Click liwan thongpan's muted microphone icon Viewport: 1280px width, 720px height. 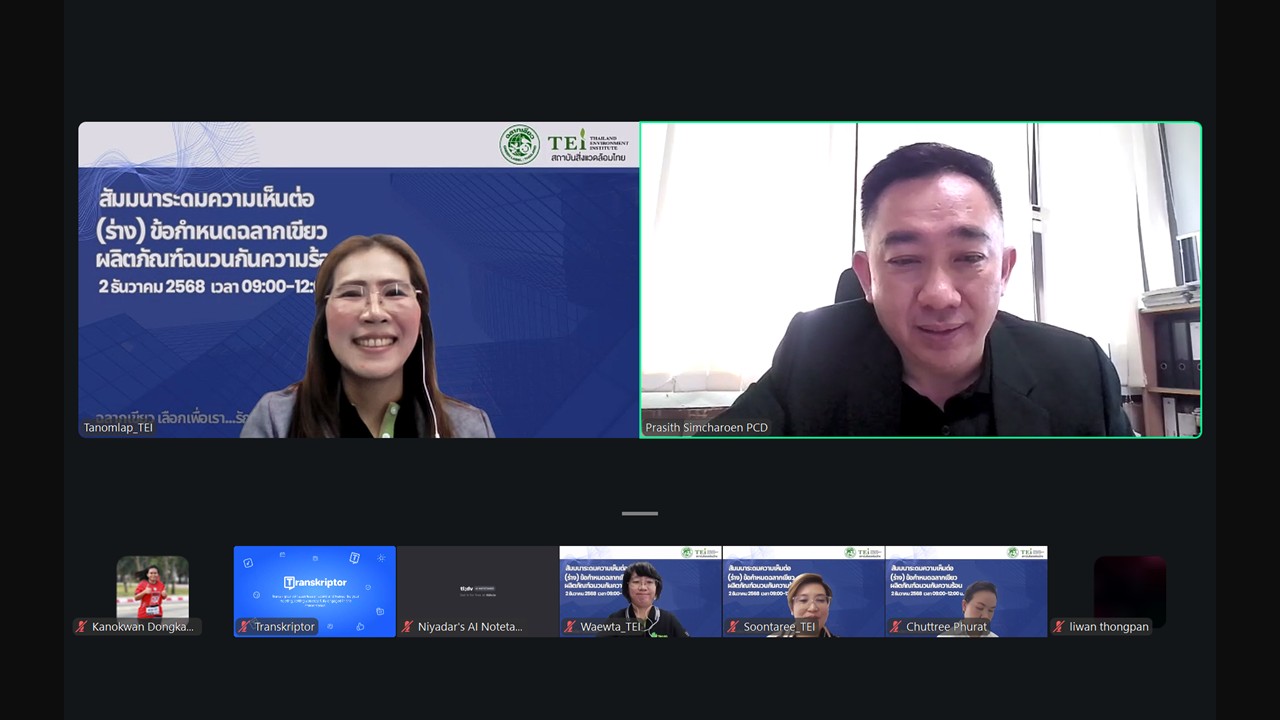click(1059, 627)
